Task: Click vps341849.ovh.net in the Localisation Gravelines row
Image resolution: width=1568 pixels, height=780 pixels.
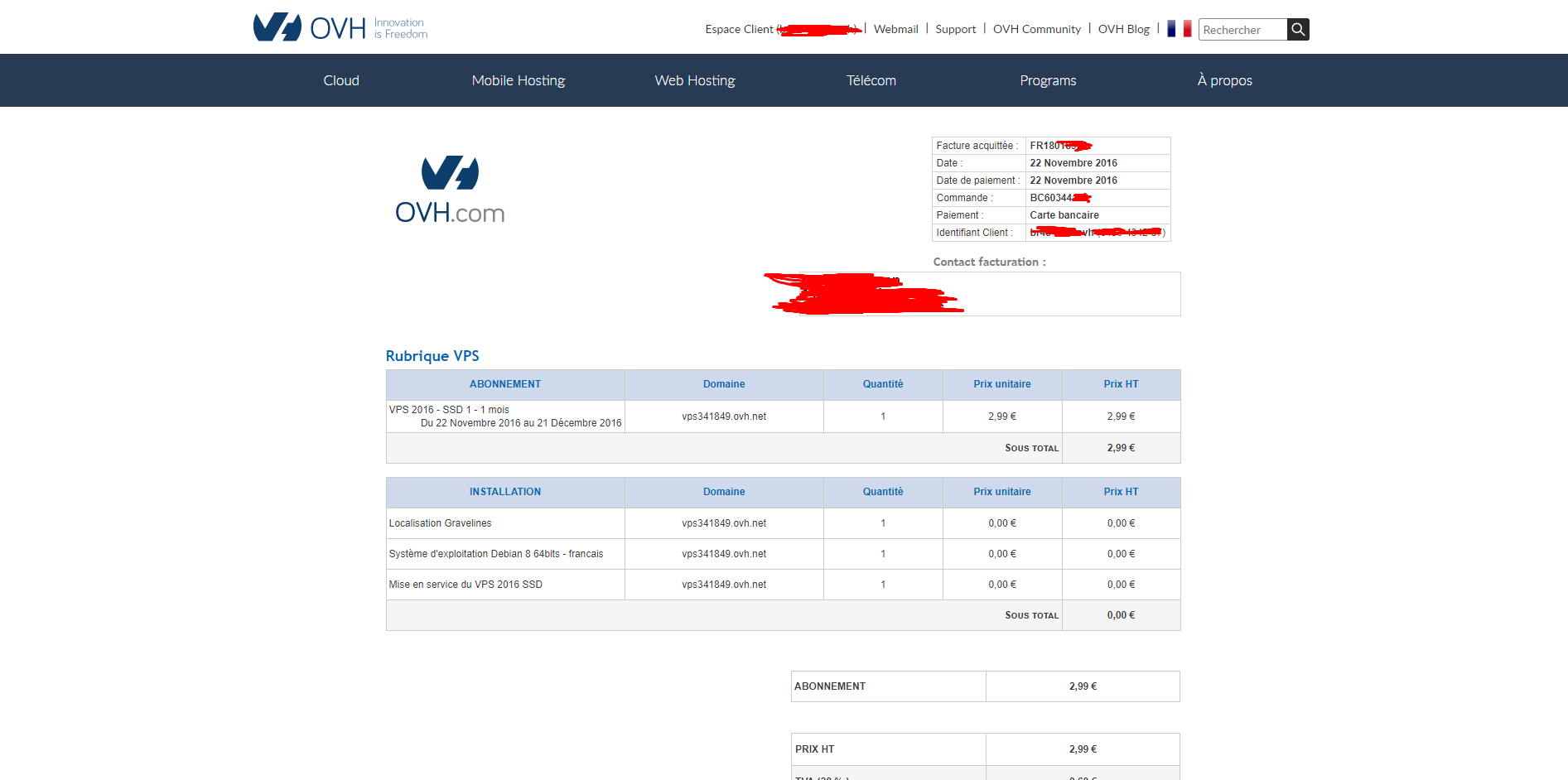Action: 724,523
